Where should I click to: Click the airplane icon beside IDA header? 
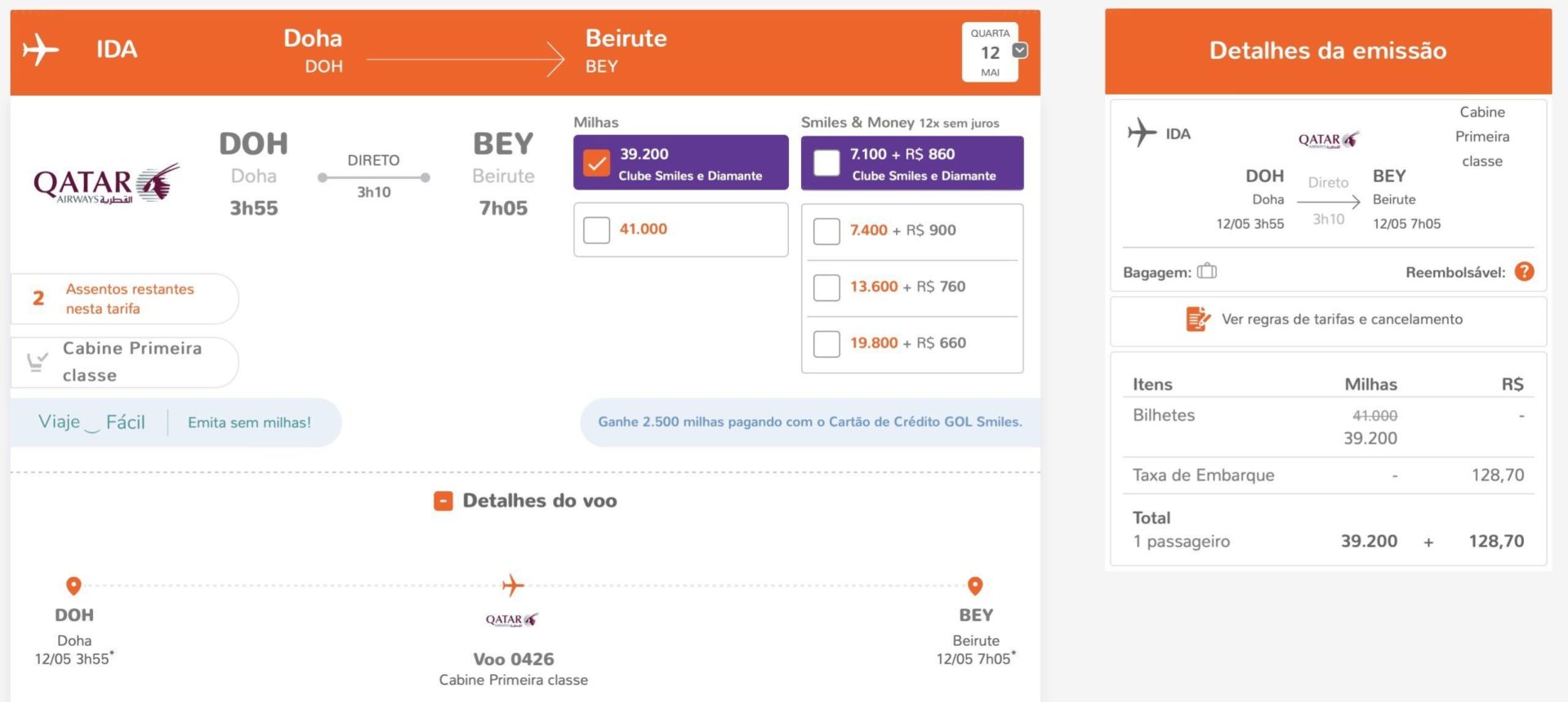click(41, 50)
